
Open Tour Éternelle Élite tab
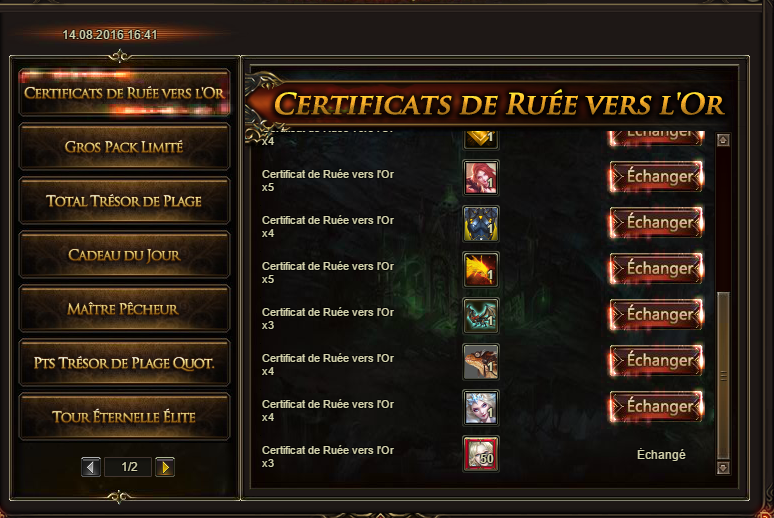[124, 417]
